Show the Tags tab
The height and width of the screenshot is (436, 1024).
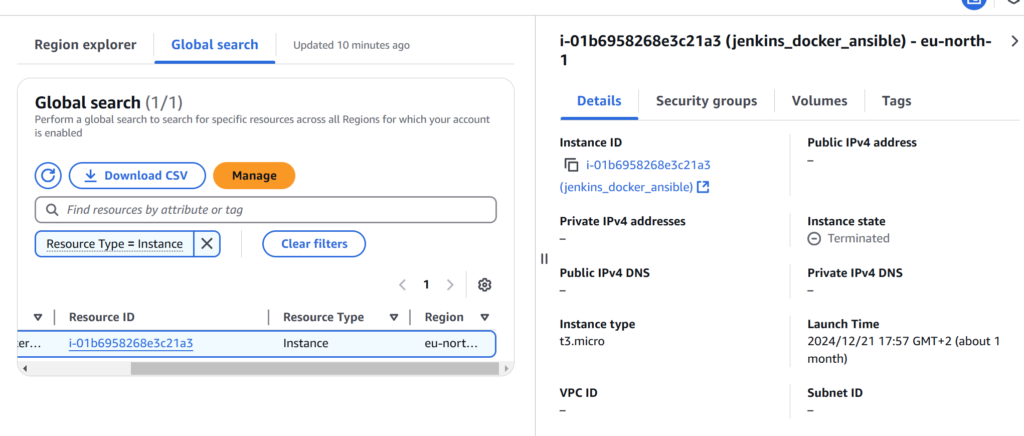pos(896,101)
